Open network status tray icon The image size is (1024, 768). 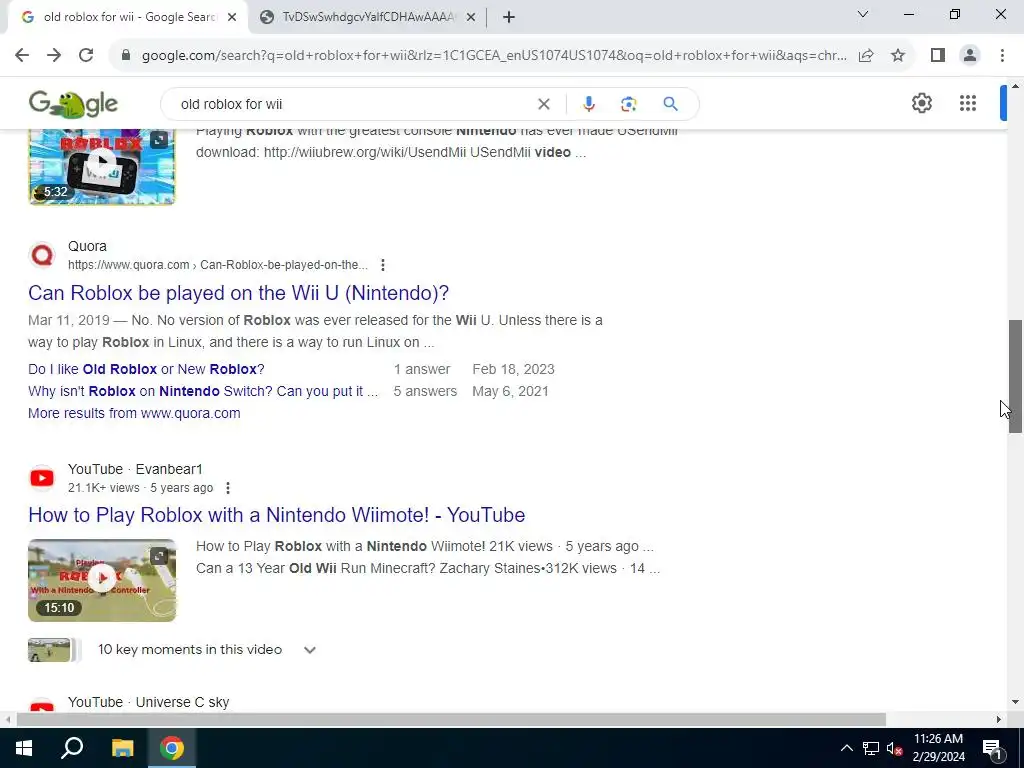871,748
